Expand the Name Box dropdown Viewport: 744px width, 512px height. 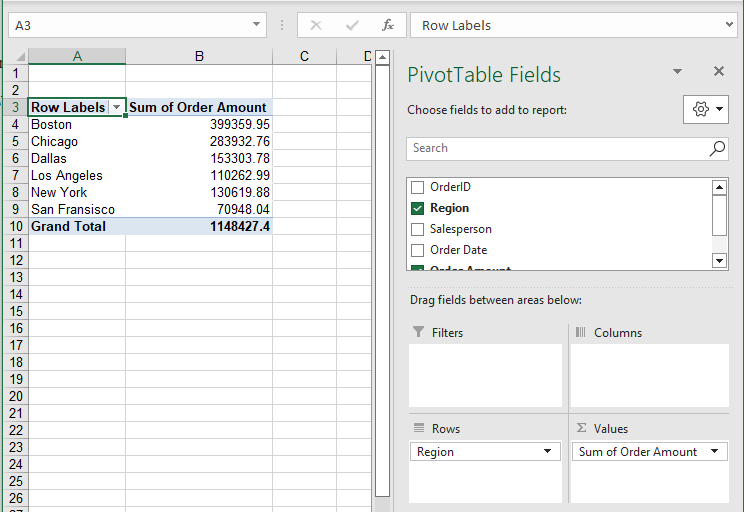[257, 25]
